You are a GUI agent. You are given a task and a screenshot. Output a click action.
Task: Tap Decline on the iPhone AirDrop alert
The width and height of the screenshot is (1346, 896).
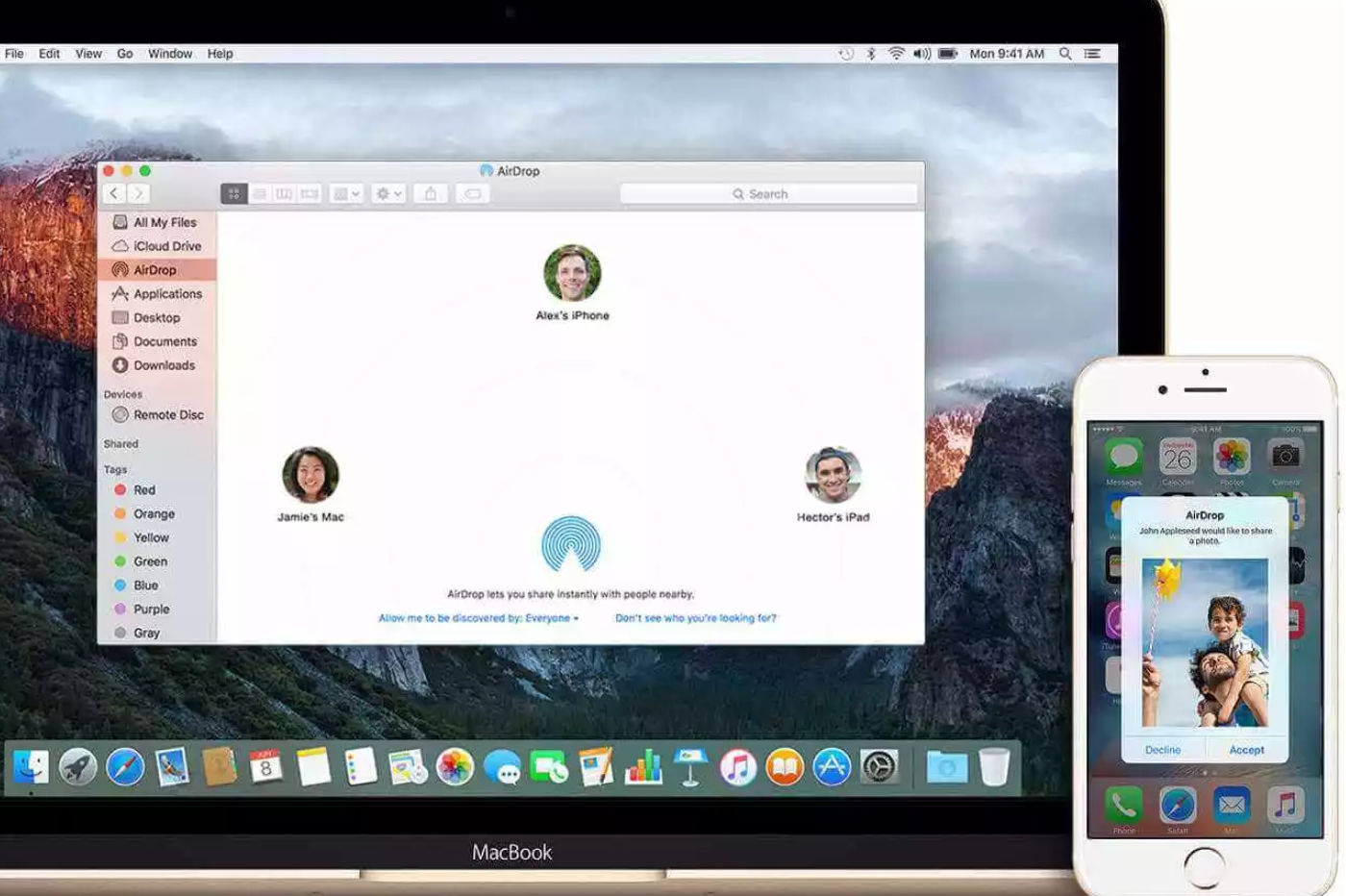[x=1163, y=750]
